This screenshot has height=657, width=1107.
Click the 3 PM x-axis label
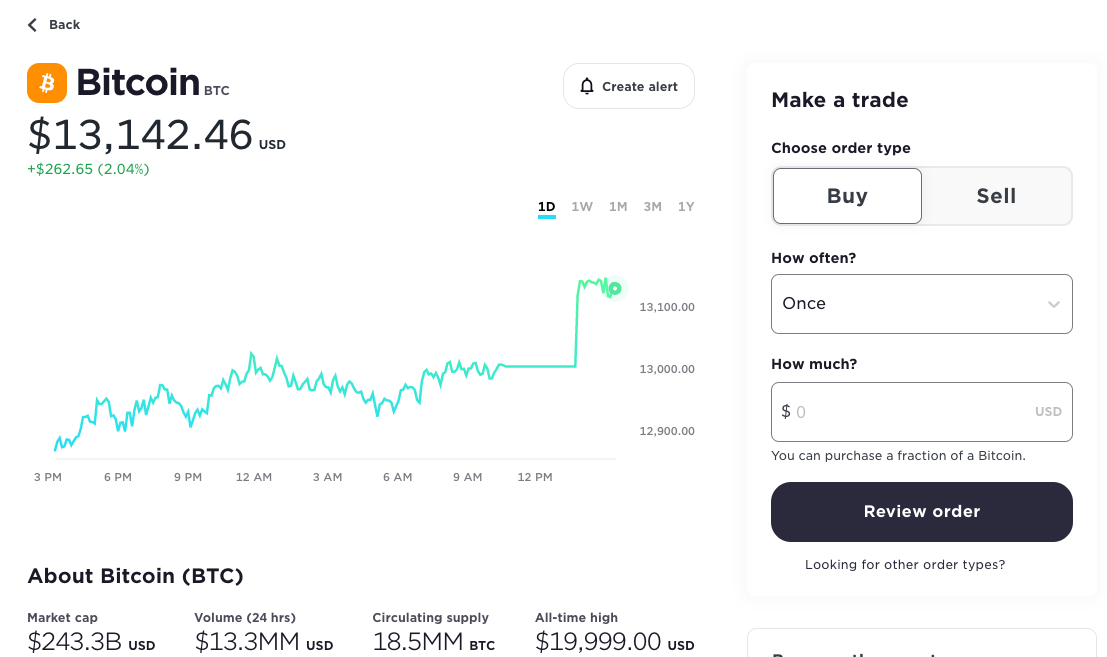coord(48,477)
